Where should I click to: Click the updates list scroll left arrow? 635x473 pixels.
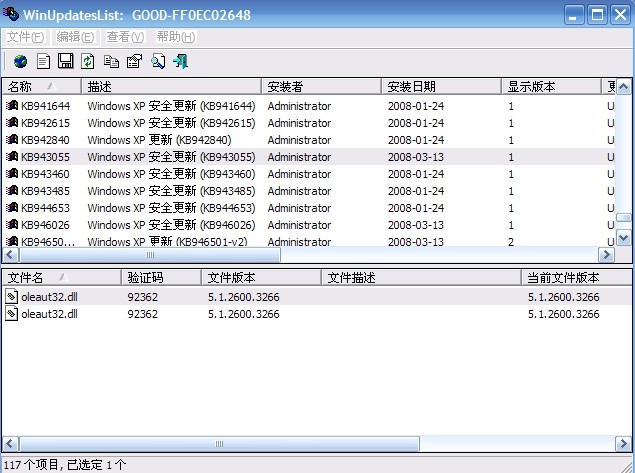(11, 255)
